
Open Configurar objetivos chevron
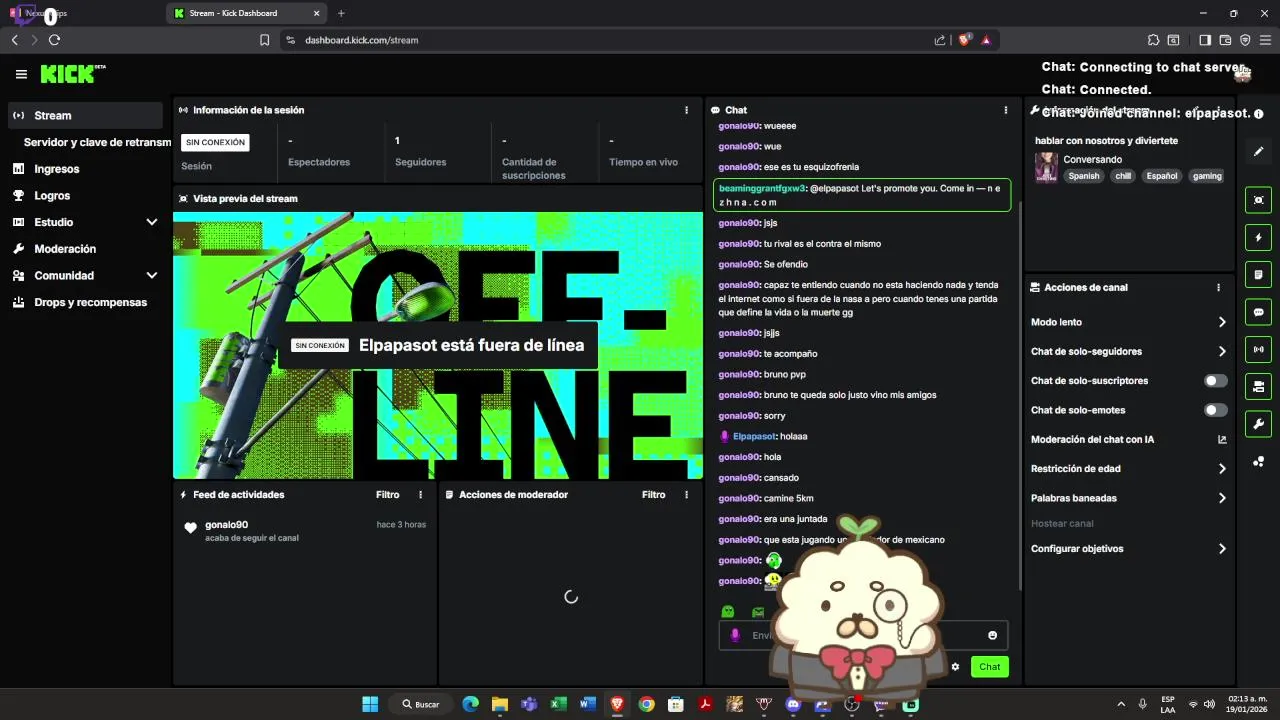[1222, 549]
